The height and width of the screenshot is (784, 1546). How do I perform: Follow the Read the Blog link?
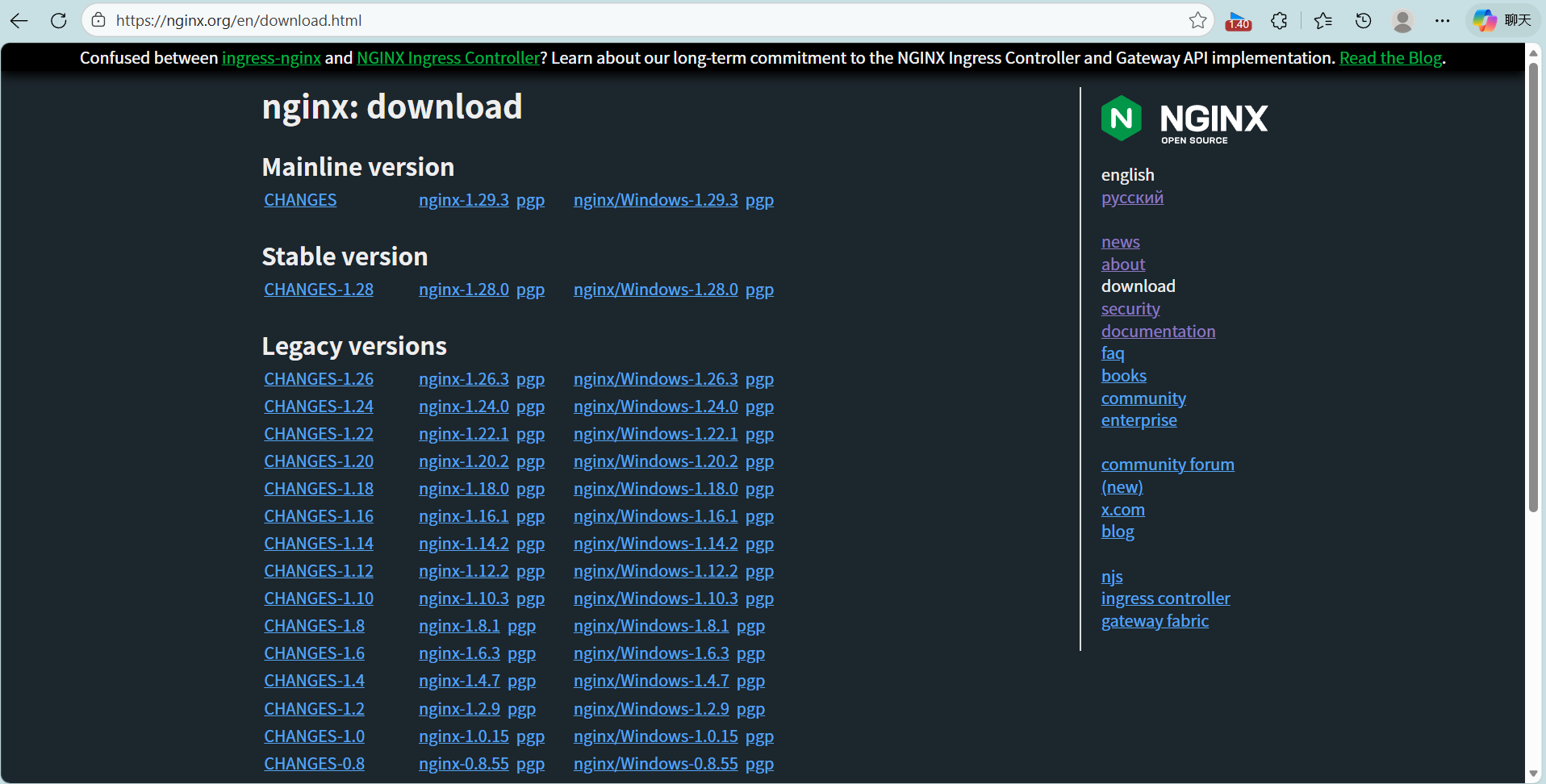[x=1390, y=58]
